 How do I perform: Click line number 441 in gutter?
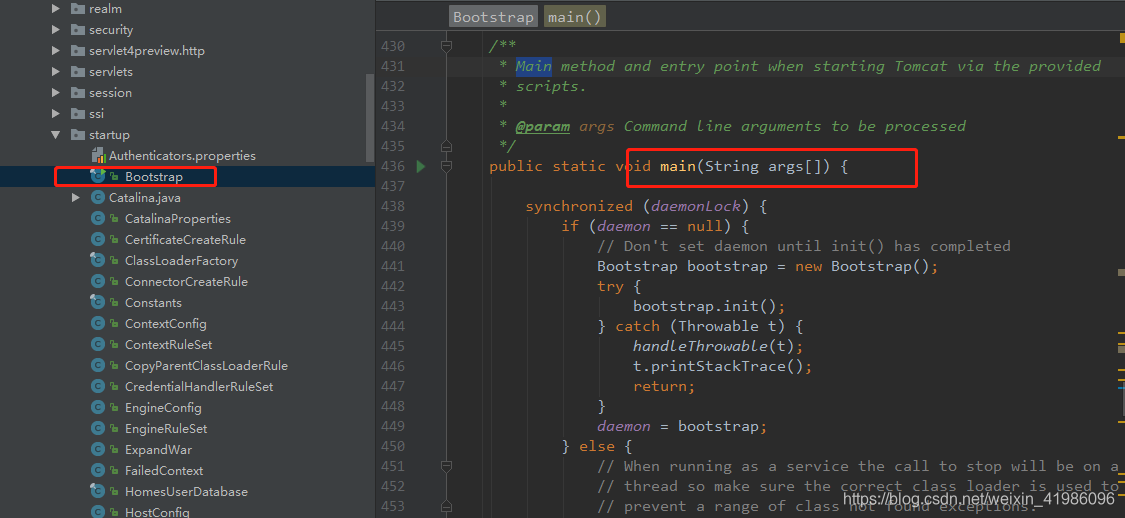392,266
